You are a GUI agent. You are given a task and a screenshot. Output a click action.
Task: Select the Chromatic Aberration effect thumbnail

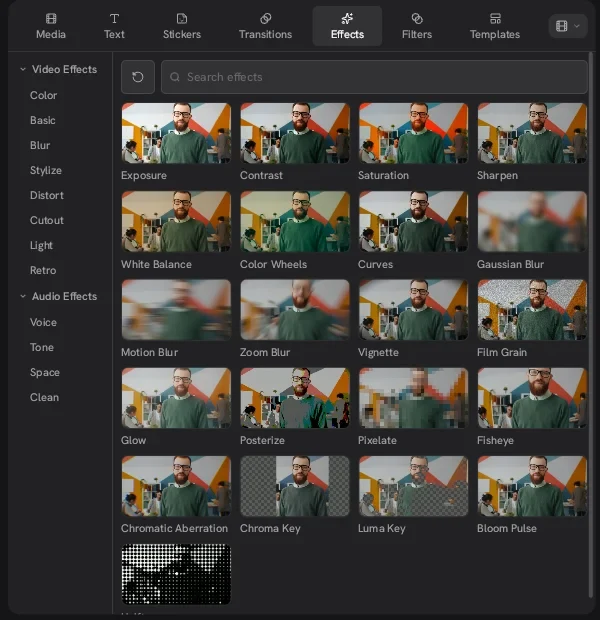pos(176,486)
